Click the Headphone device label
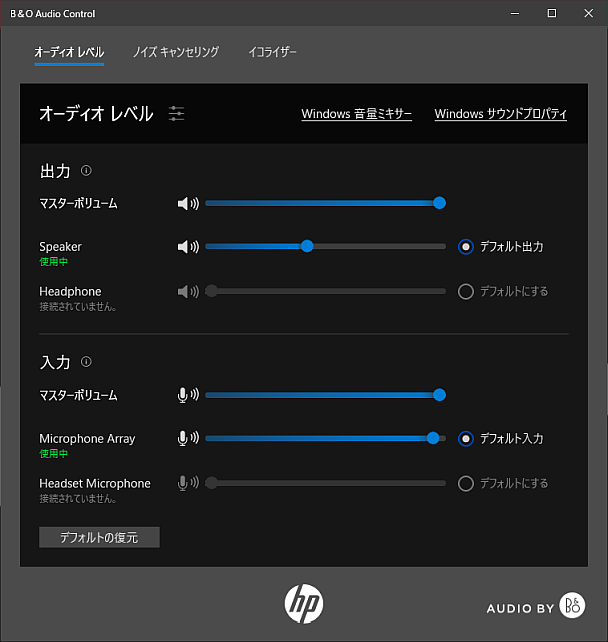 tap(70, 292)
